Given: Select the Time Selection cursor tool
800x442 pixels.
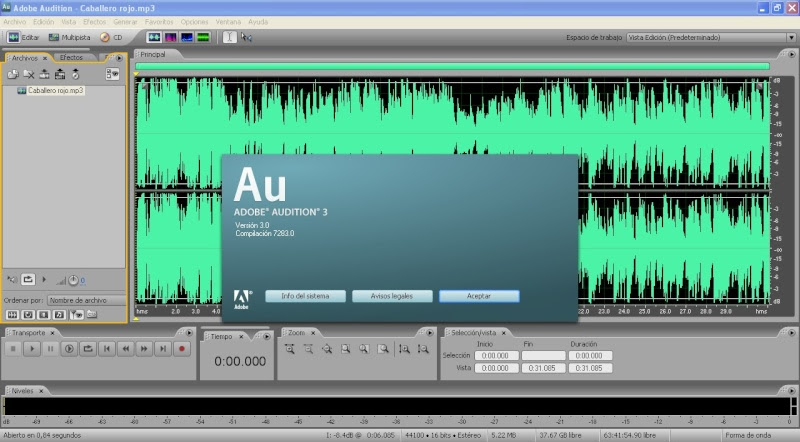Looking at the screenshot, I should point(229,37).
